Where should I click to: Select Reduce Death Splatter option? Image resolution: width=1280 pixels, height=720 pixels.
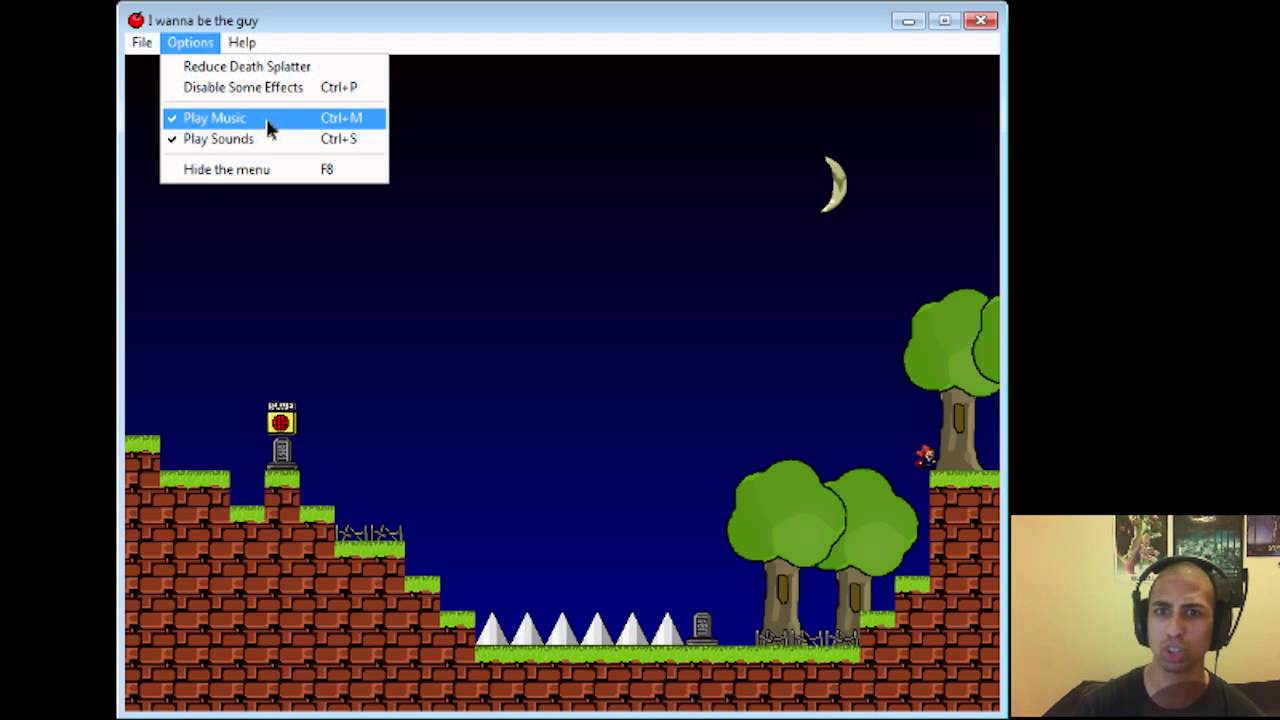point(274,66)
